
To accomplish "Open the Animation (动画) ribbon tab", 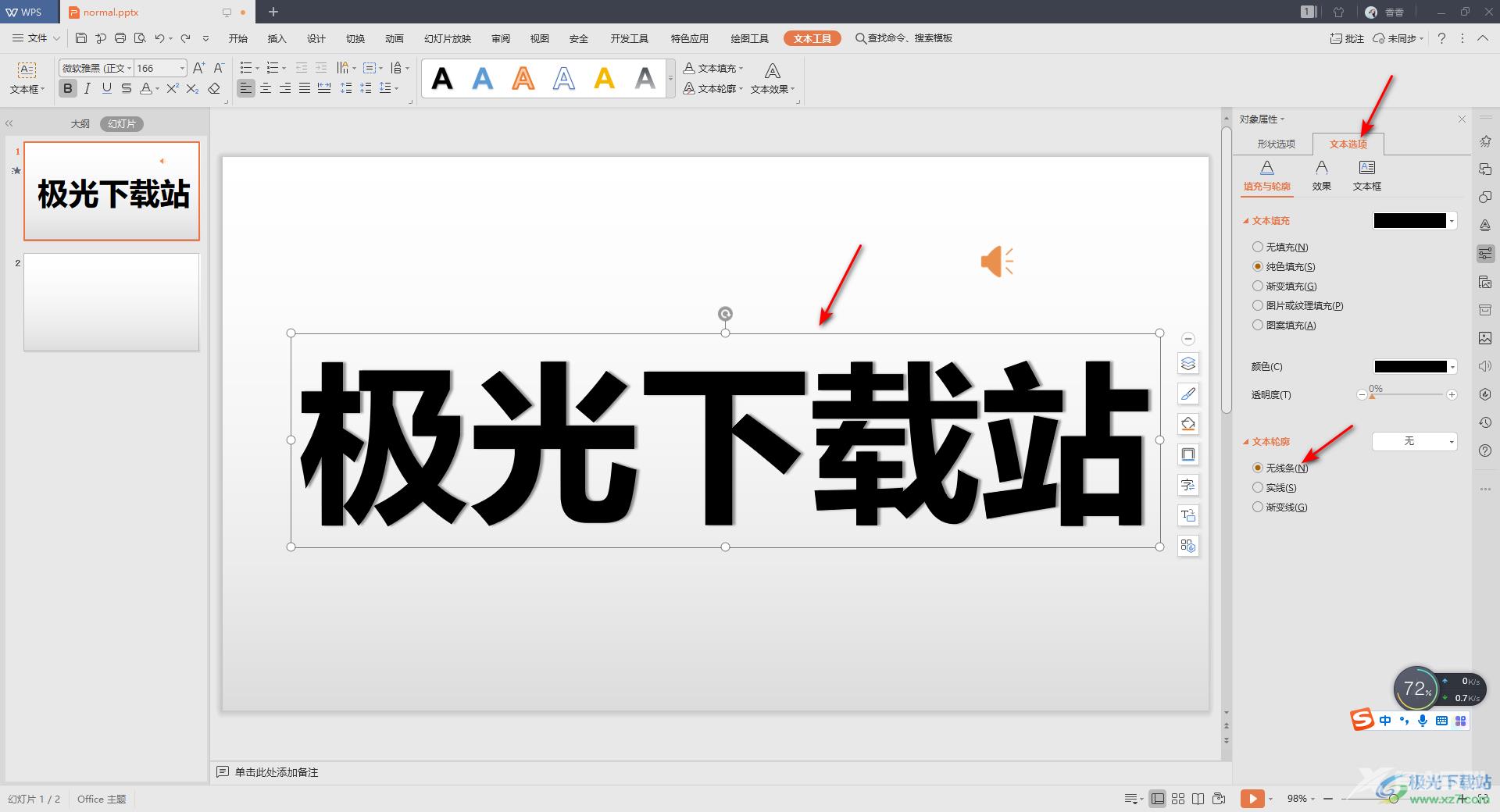I will pyautogui.click(x=394, y=38).
